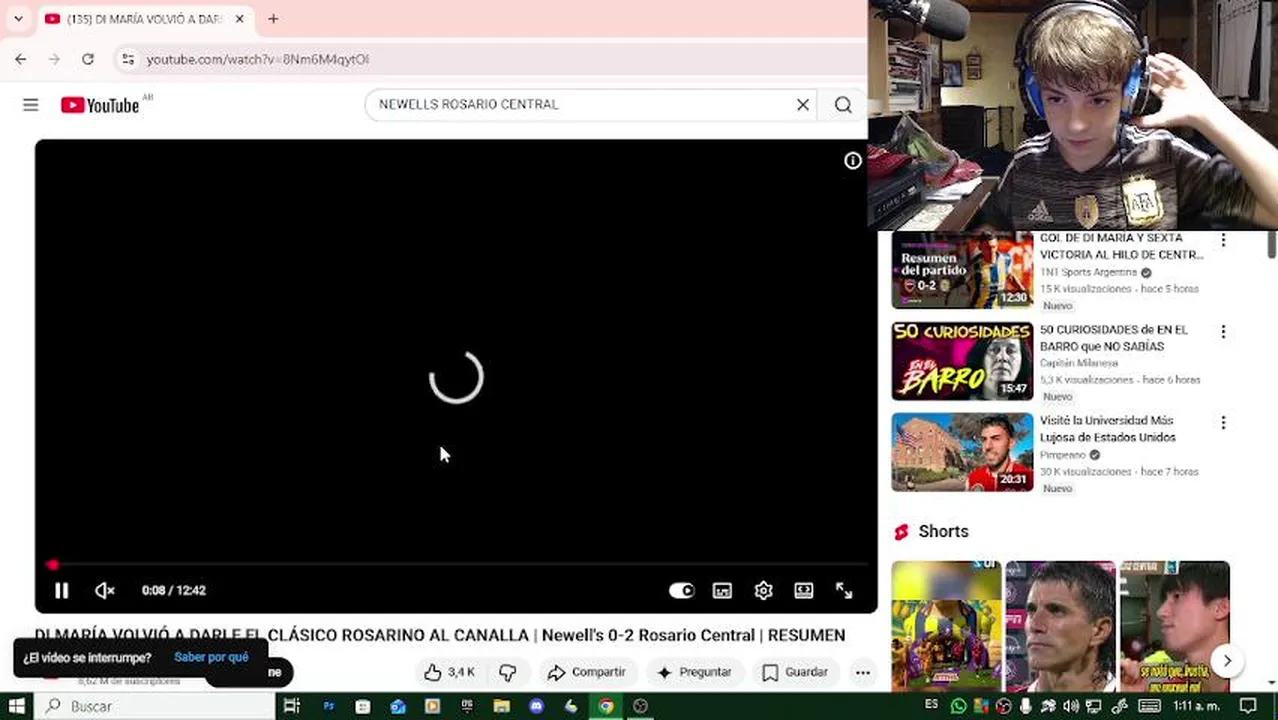
Task: Open Task View on the taskbar
Action: 292,706
